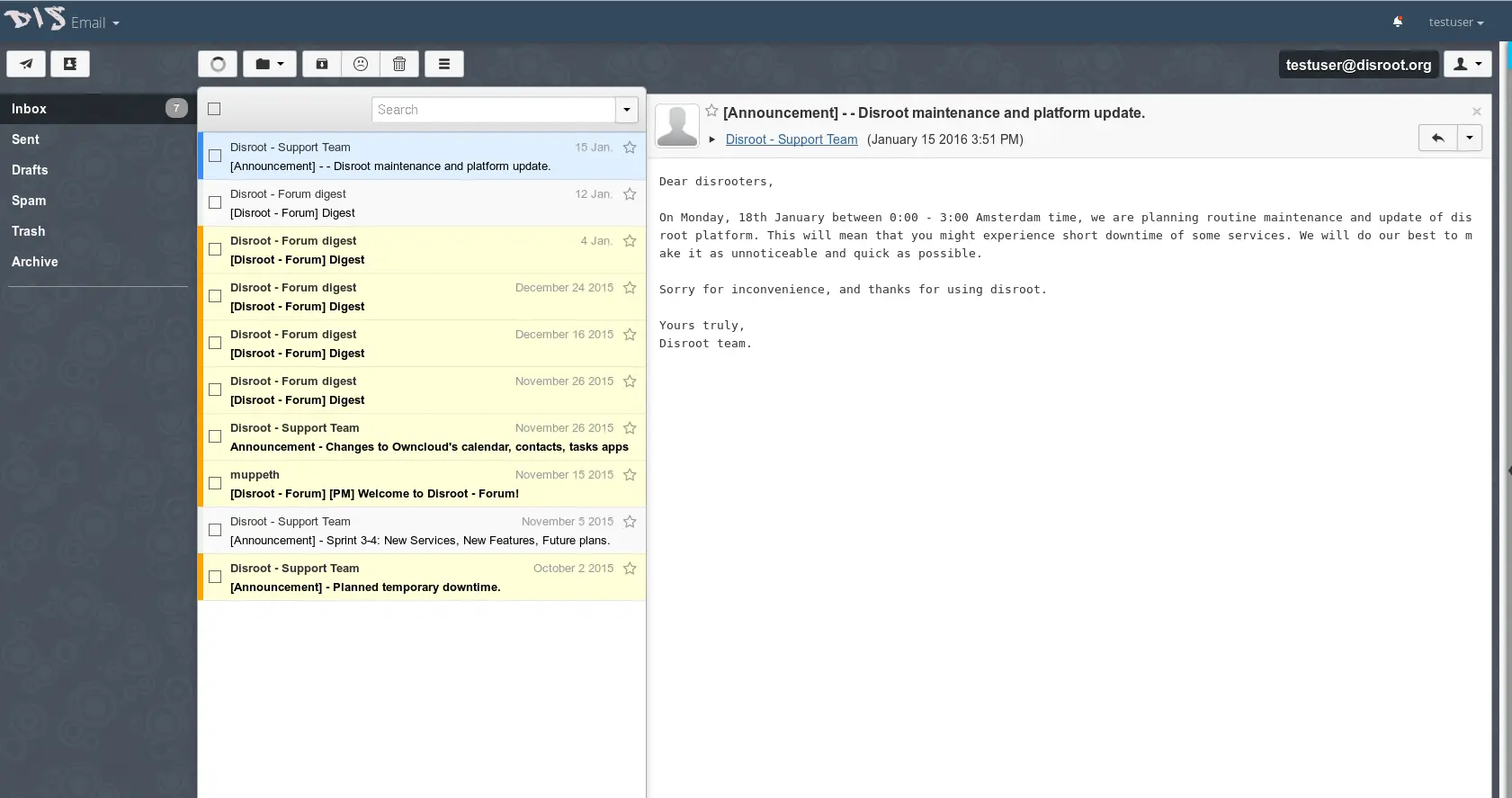Open the Inbox folder
This screenshot has height=798, width=1512.
98,109
